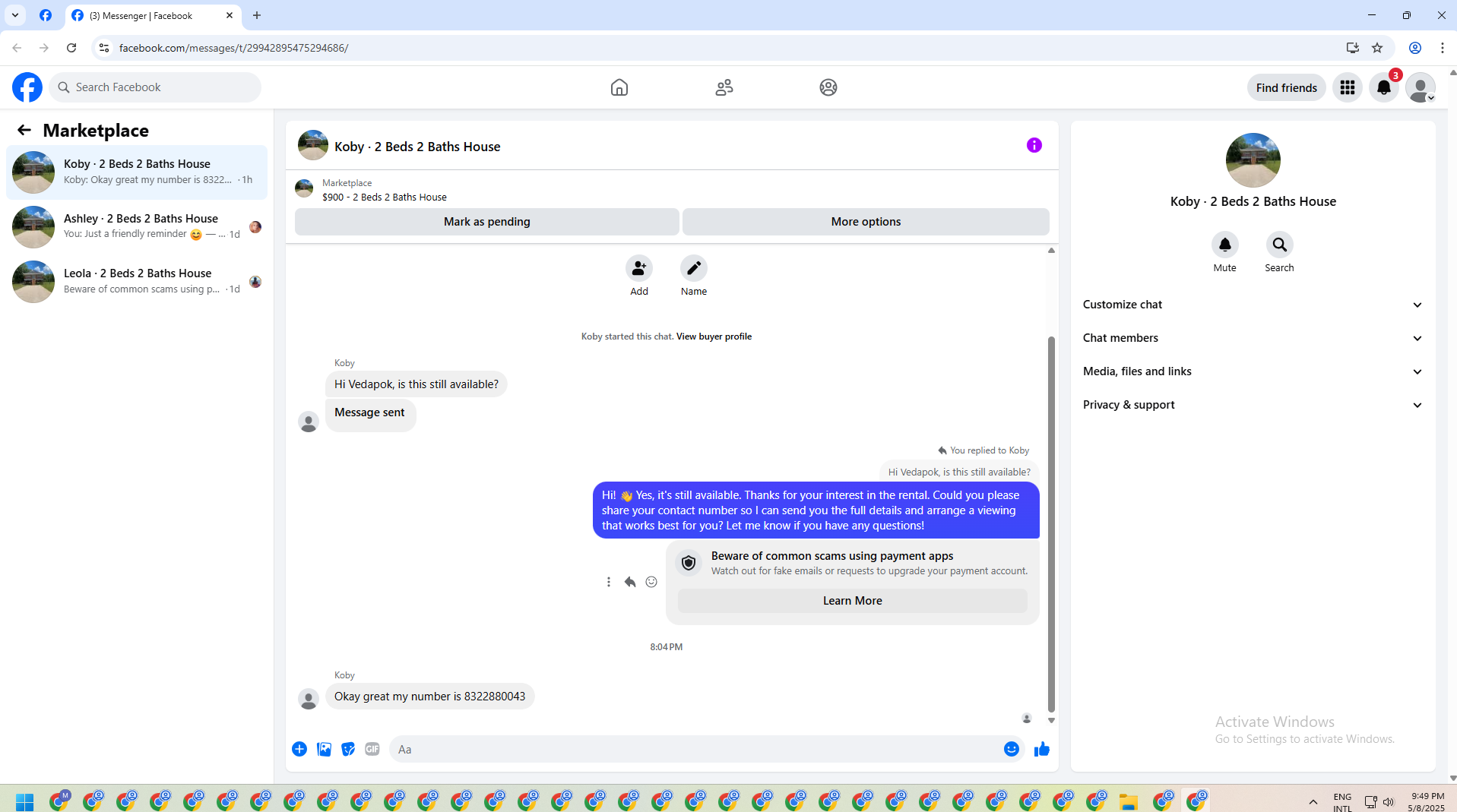Expand the Chat members section
The width and height of the screenshot is (1457, 812).
point(1253,338)
